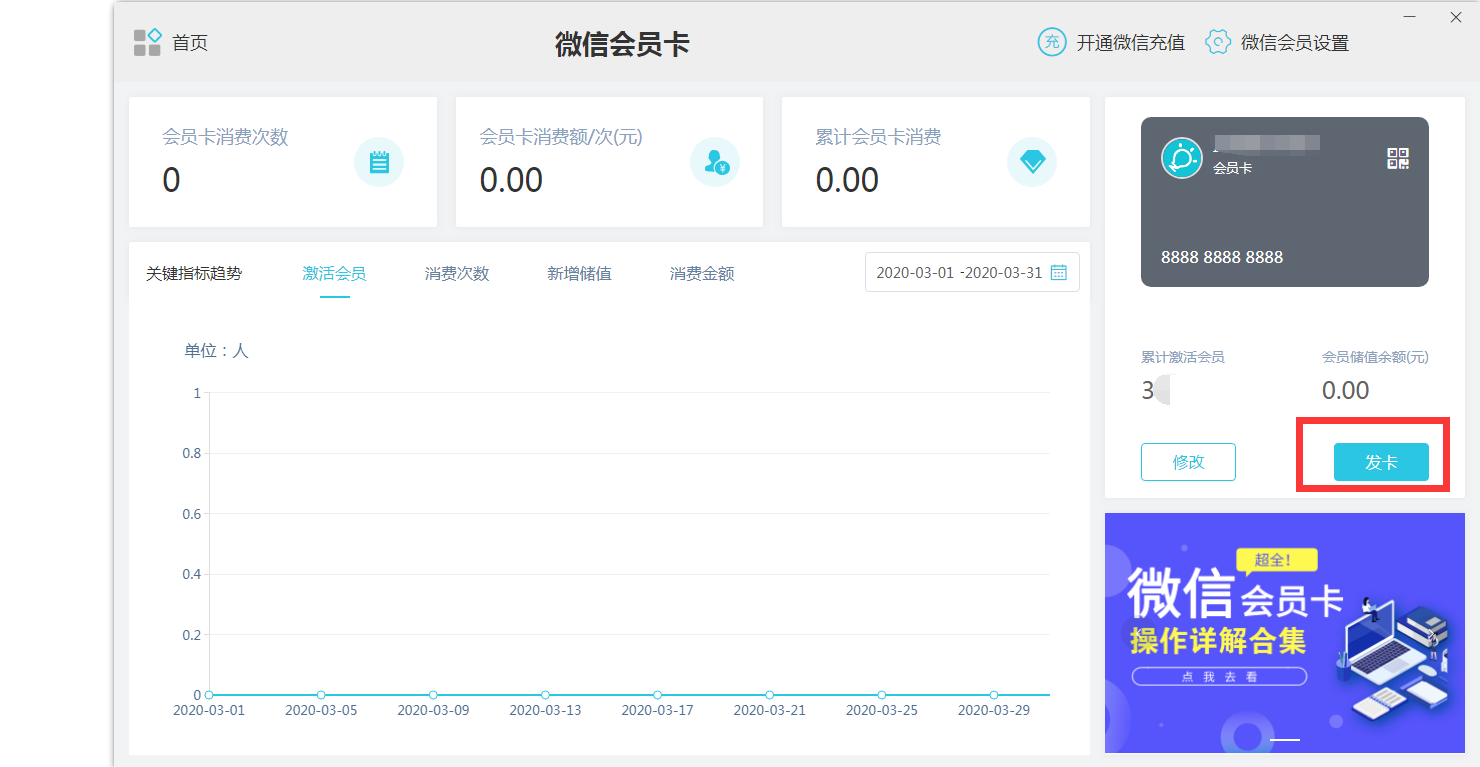Click the 累计会员卡消费 diamond icon
Image resolution: width=1480 pixels, height=767 pixels.
[x=1032, y=162]
